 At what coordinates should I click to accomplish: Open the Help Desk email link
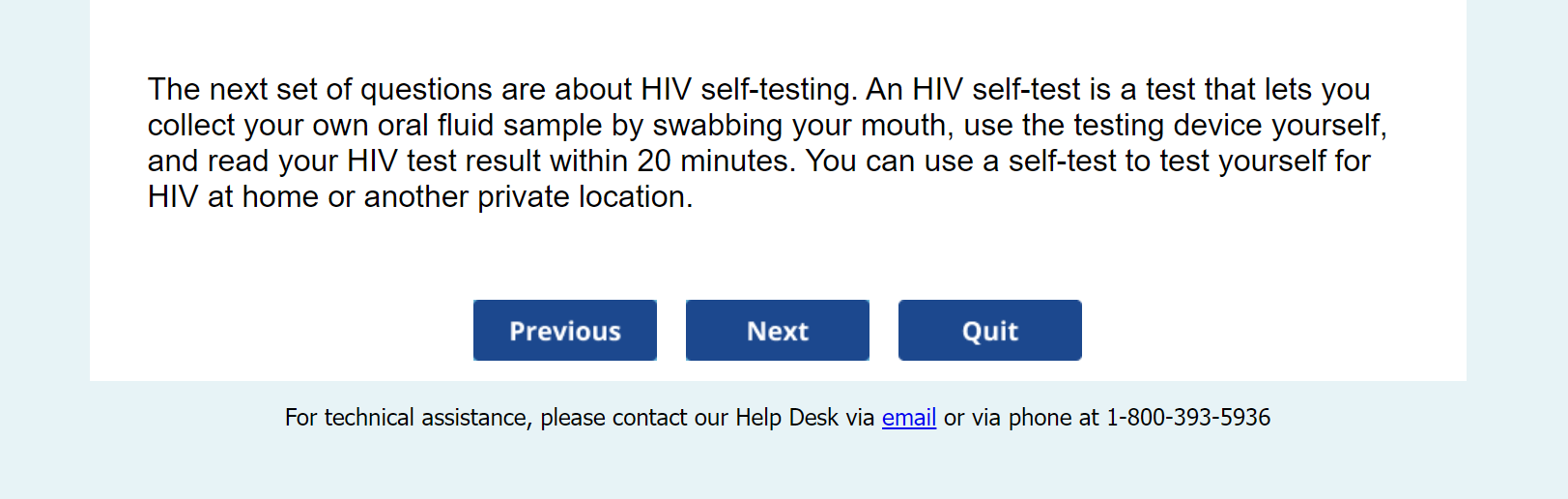pos(908,418)
